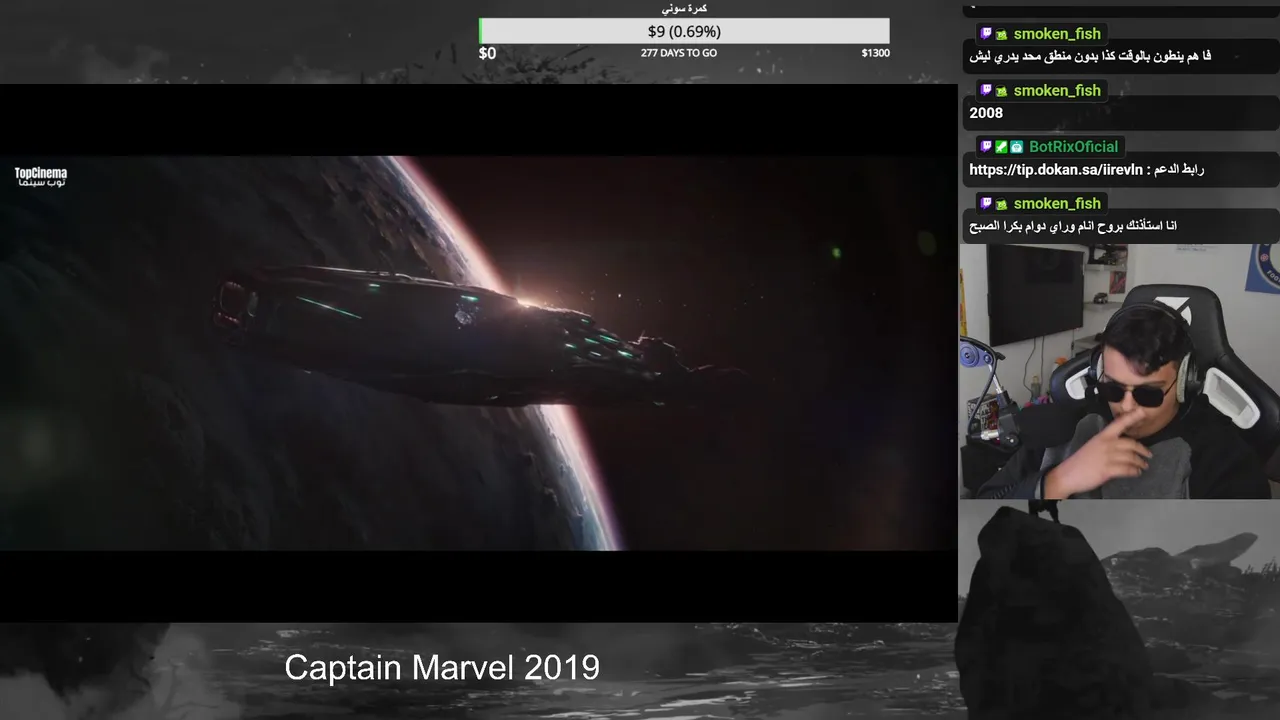Click the '277 DAYS TO GO' label
Viewport: 1280px width, 720px height.
click(x=679, y=53)
